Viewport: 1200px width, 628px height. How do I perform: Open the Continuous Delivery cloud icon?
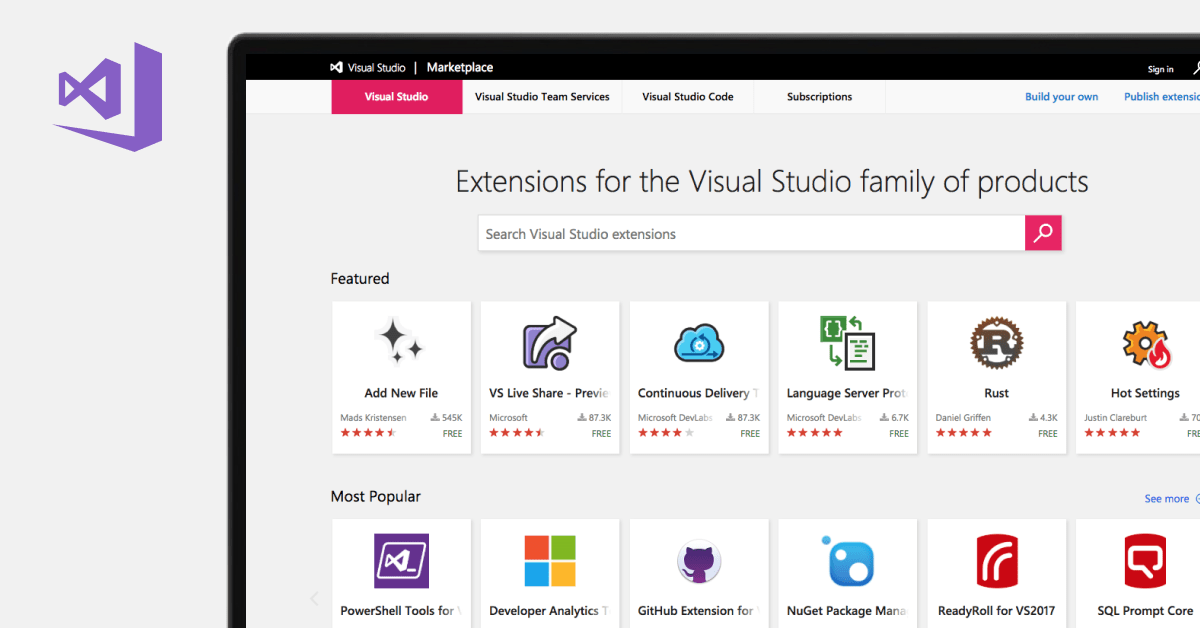pyautogui.click(x=699, y=344)
